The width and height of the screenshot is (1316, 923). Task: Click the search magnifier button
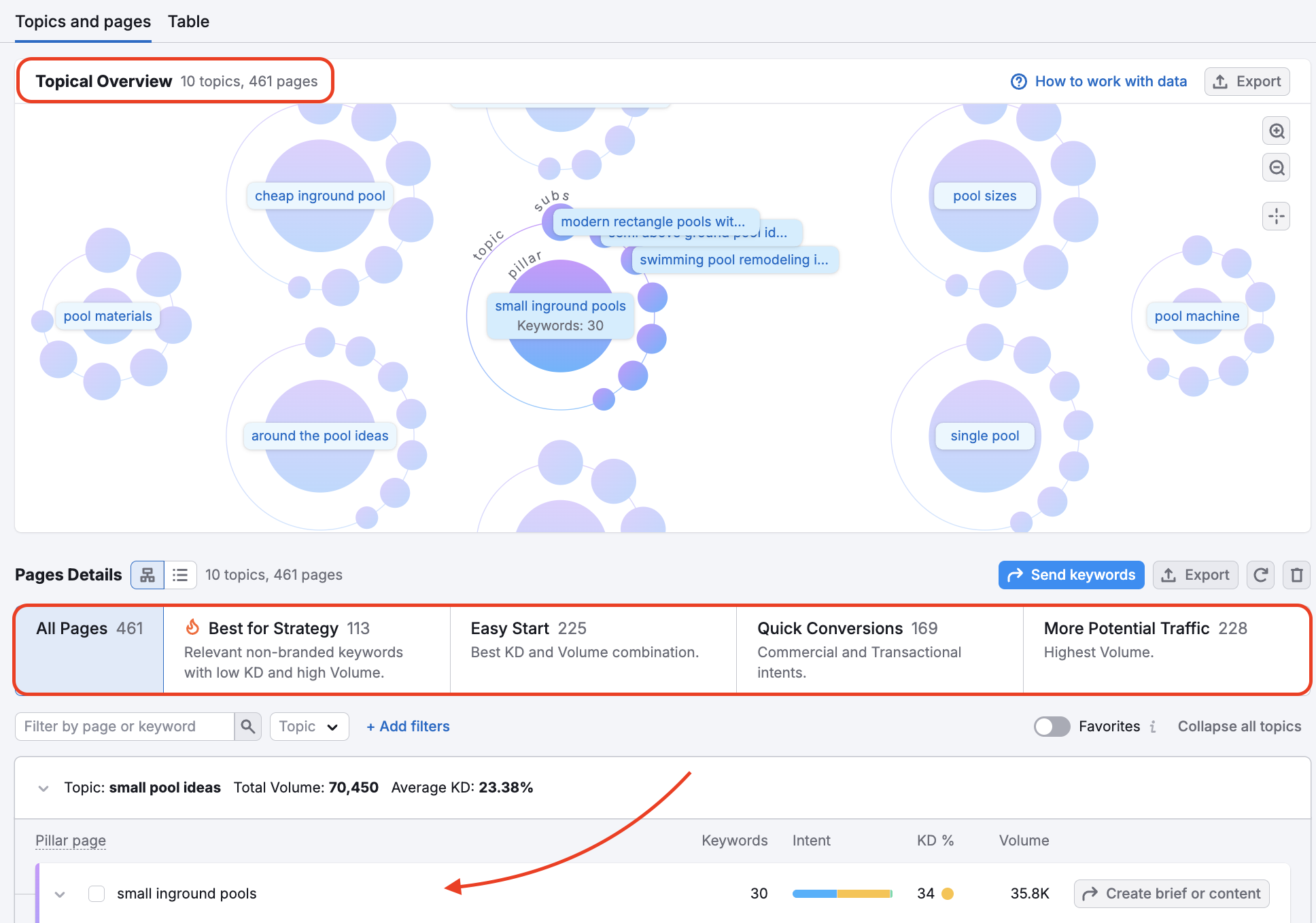click(248, 727)
